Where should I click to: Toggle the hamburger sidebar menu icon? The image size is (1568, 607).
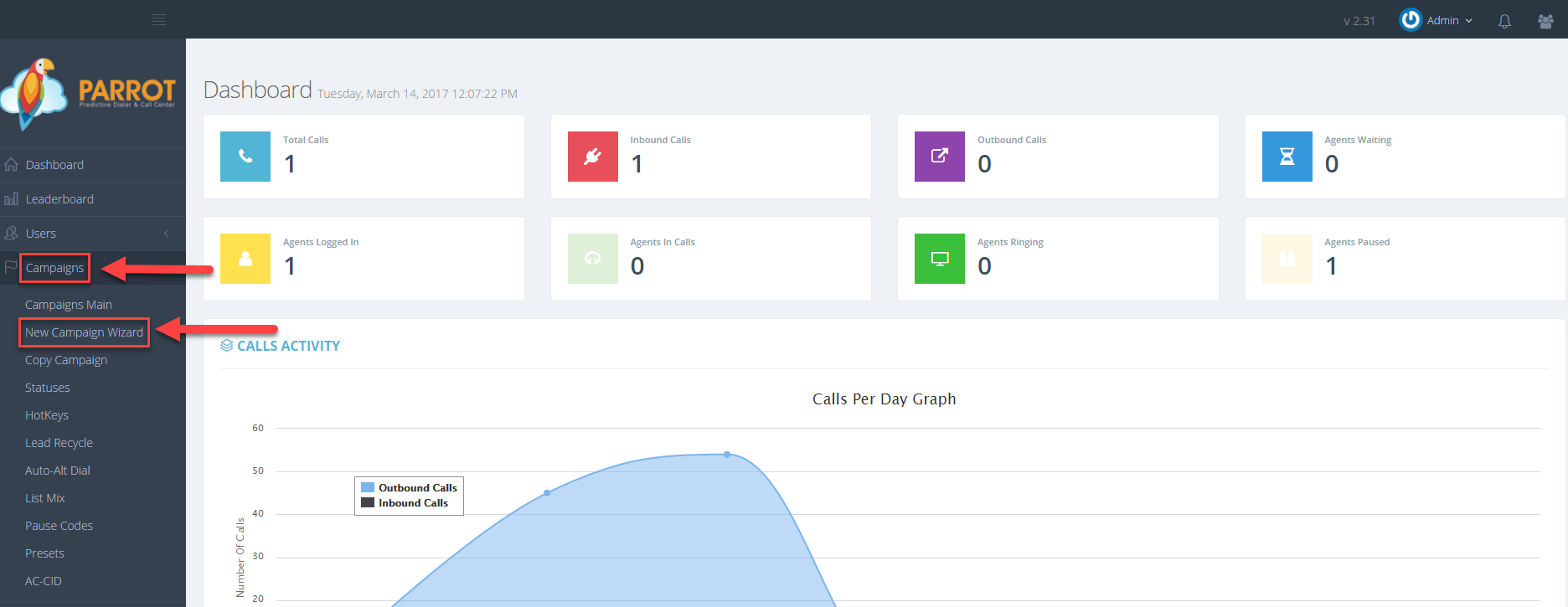158,20
